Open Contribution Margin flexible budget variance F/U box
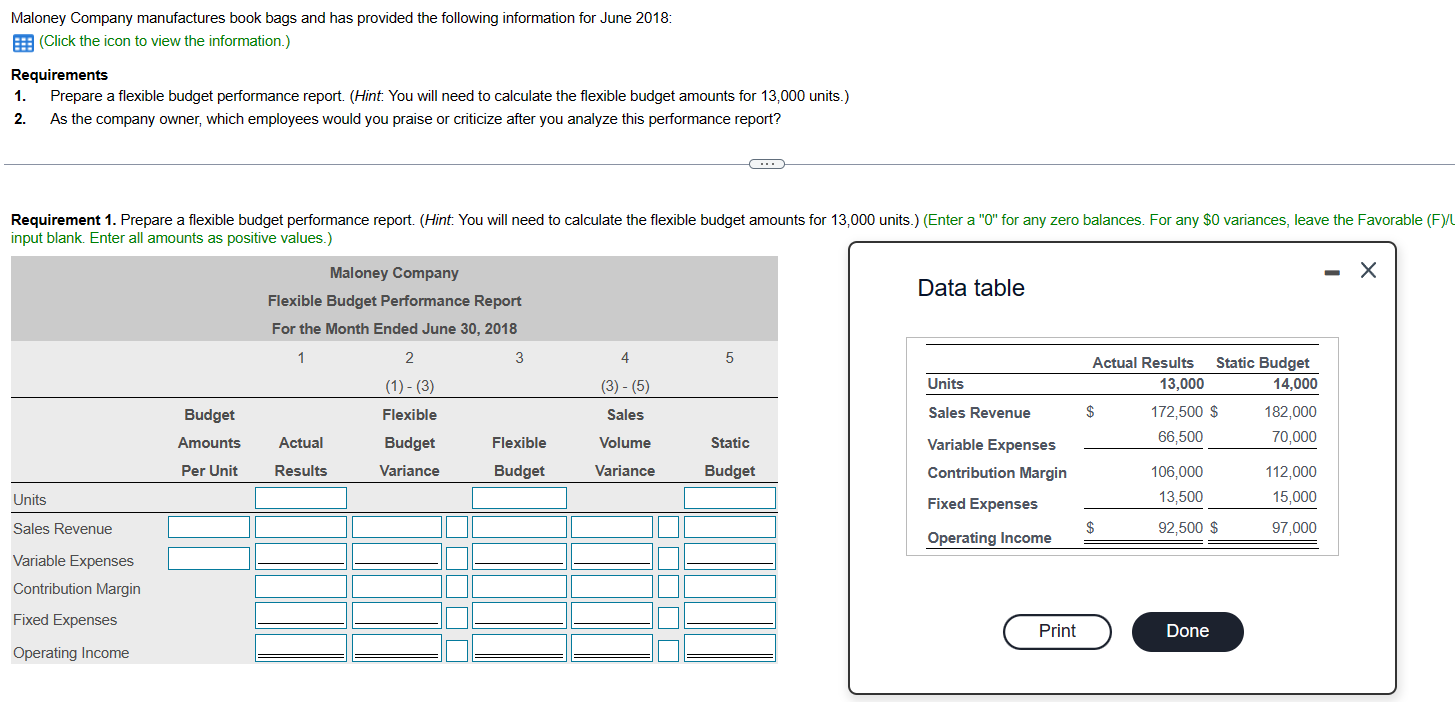 click(456, 586)
